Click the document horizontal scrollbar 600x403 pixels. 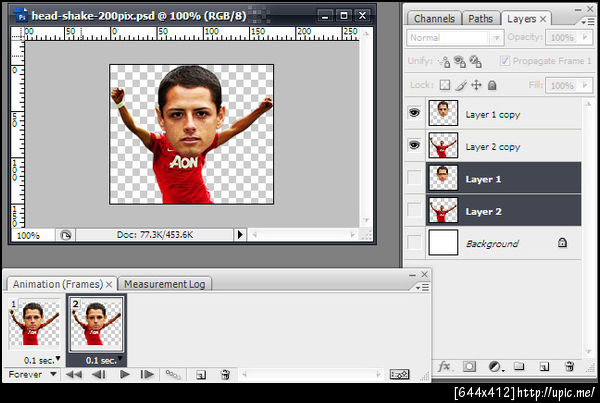(x=304, y=235)
